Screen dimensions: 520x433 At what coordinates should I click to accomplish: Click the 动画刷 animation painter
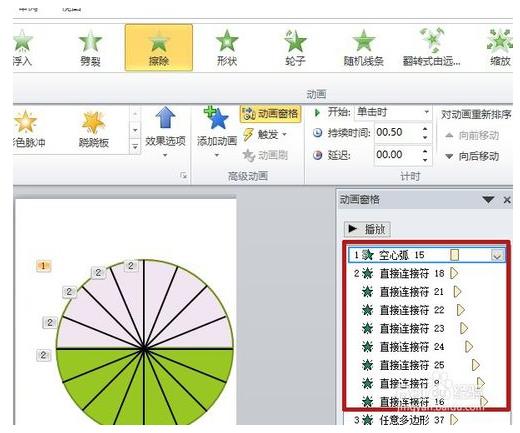pyautogui.click(x=265, y=155)
